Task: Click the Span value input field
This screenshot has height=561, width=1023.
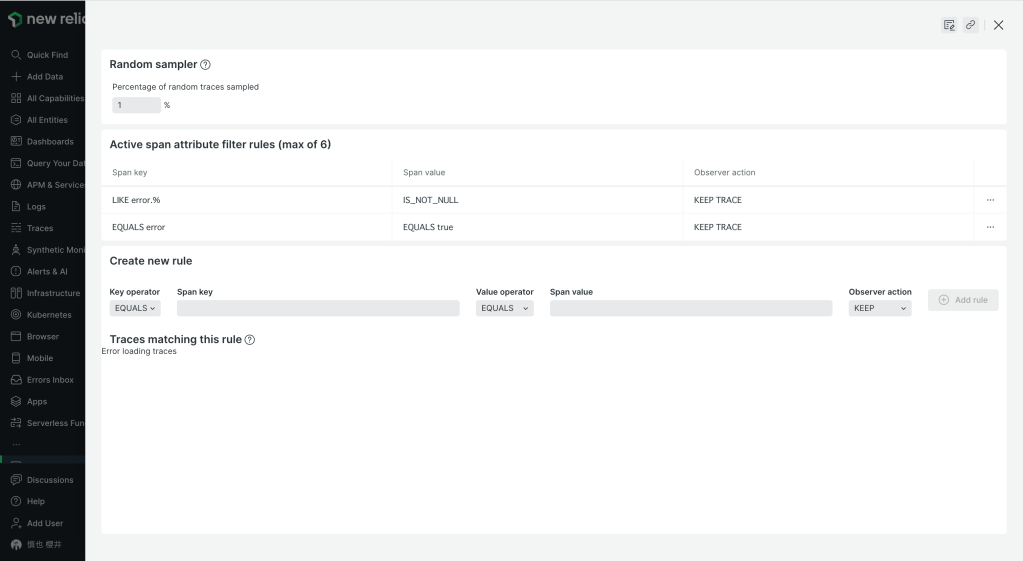Action: tap(690, 308)
